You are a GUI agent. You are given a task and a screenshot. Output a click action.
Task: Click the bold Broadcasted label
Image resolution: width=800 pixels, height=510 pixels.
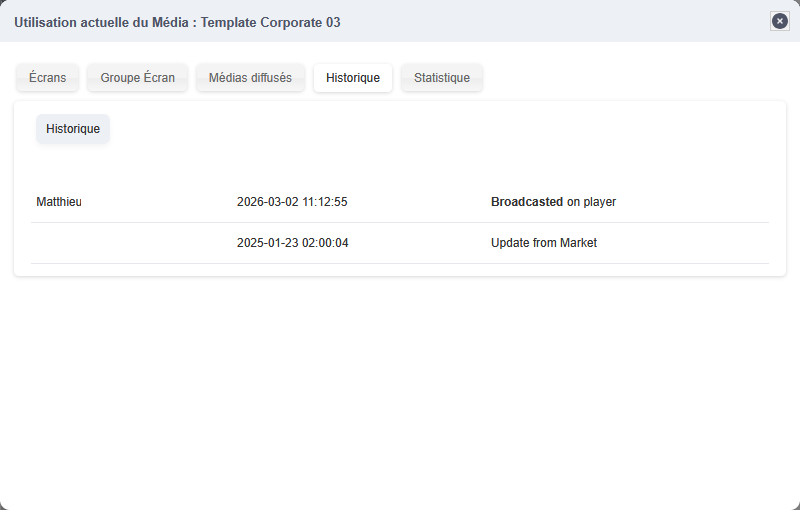[x=526, y=202]
